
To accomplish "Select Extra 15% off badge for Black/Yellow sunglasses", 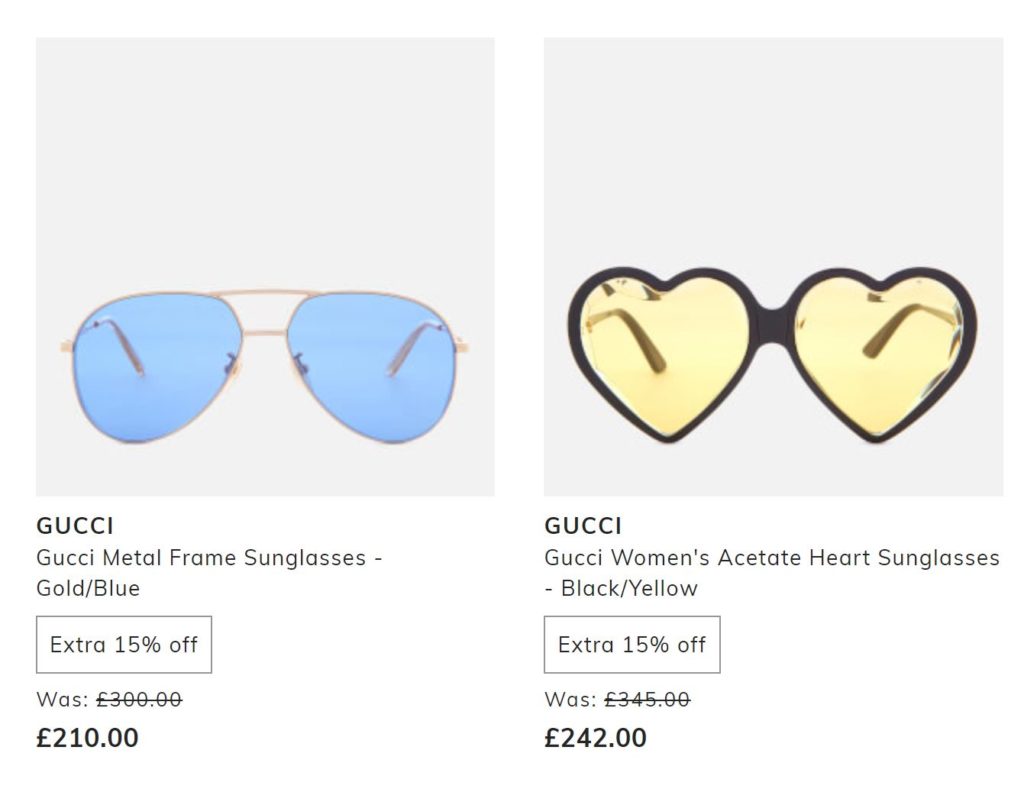I will (x=632, y=645).
